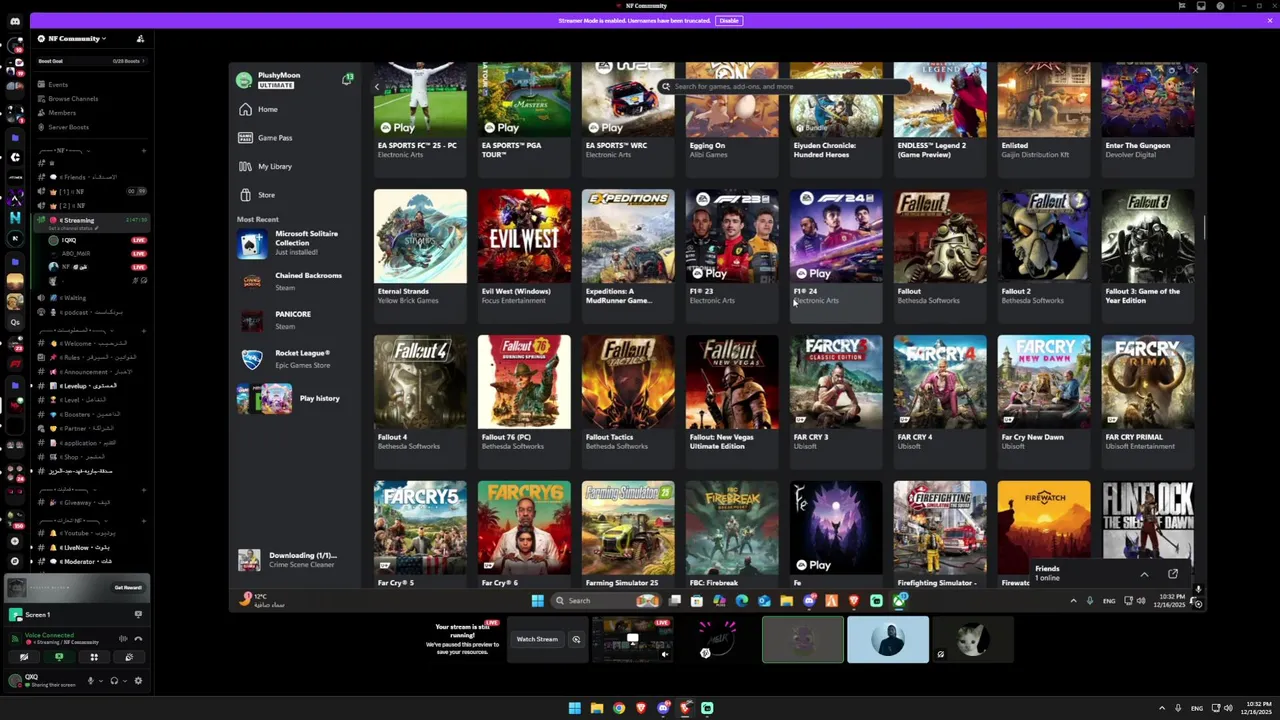Disconnect from voice with hang-up icon
Screen dimensions: 1280x720
pyautogui.click(x=138, y=638)
